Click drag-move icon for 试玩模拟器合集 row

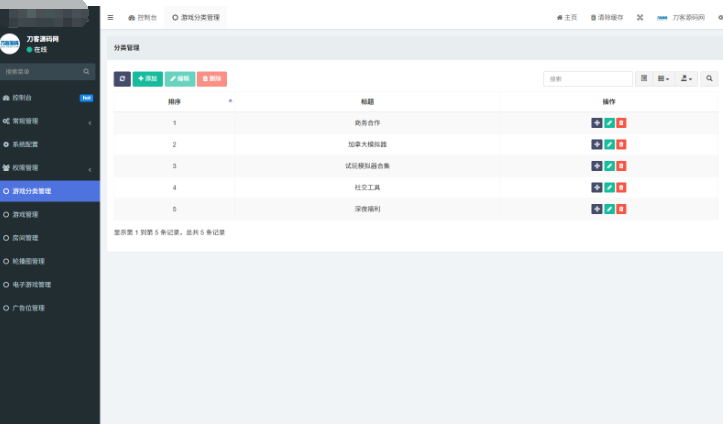(597, 166)
